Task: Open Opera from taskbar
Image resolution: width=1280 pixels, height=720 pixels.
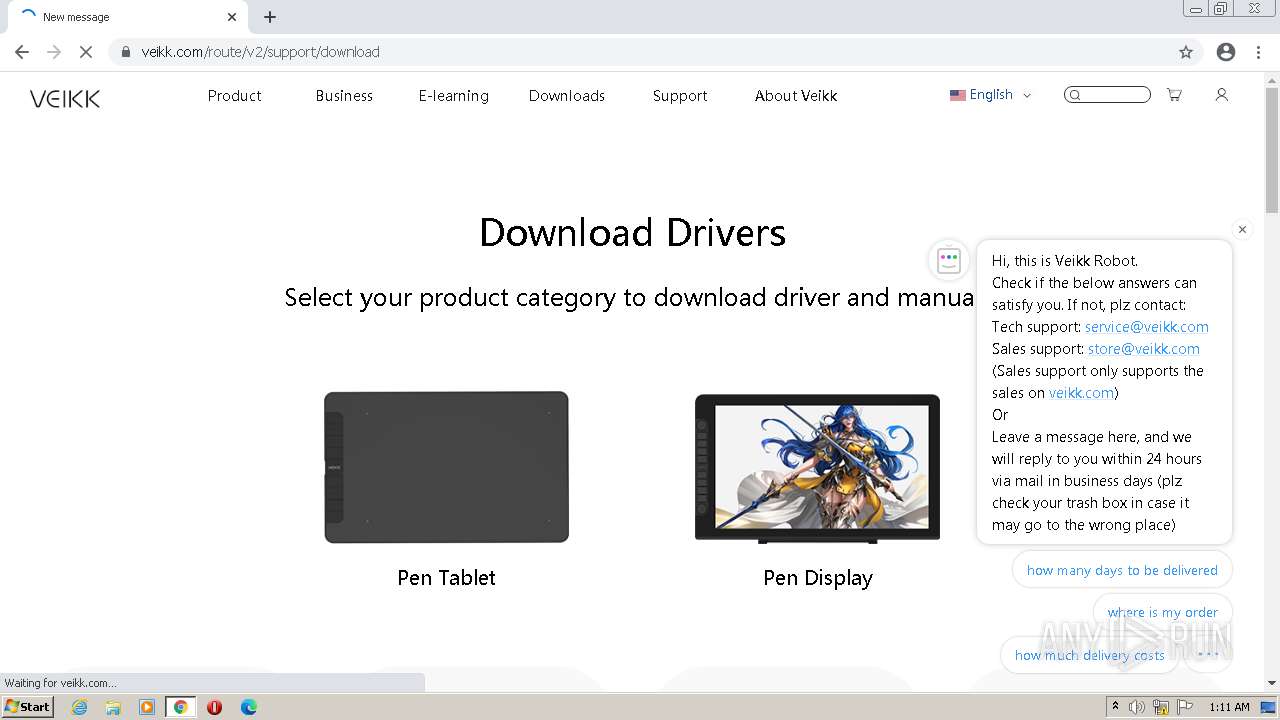Action: 214,707
